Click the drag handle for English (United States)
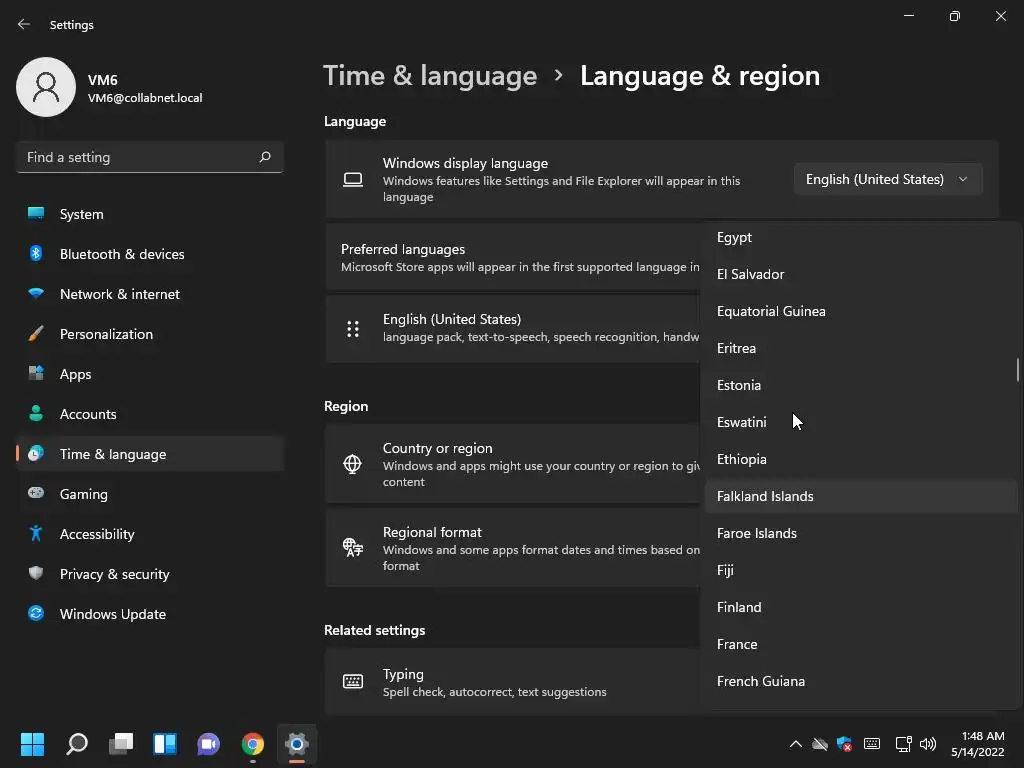 [353, 328]
